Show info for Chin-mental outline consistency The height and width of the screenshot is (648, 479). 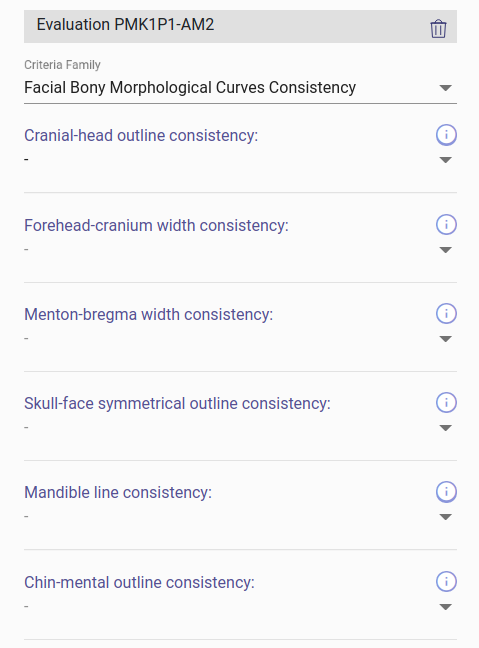(446, 581)
